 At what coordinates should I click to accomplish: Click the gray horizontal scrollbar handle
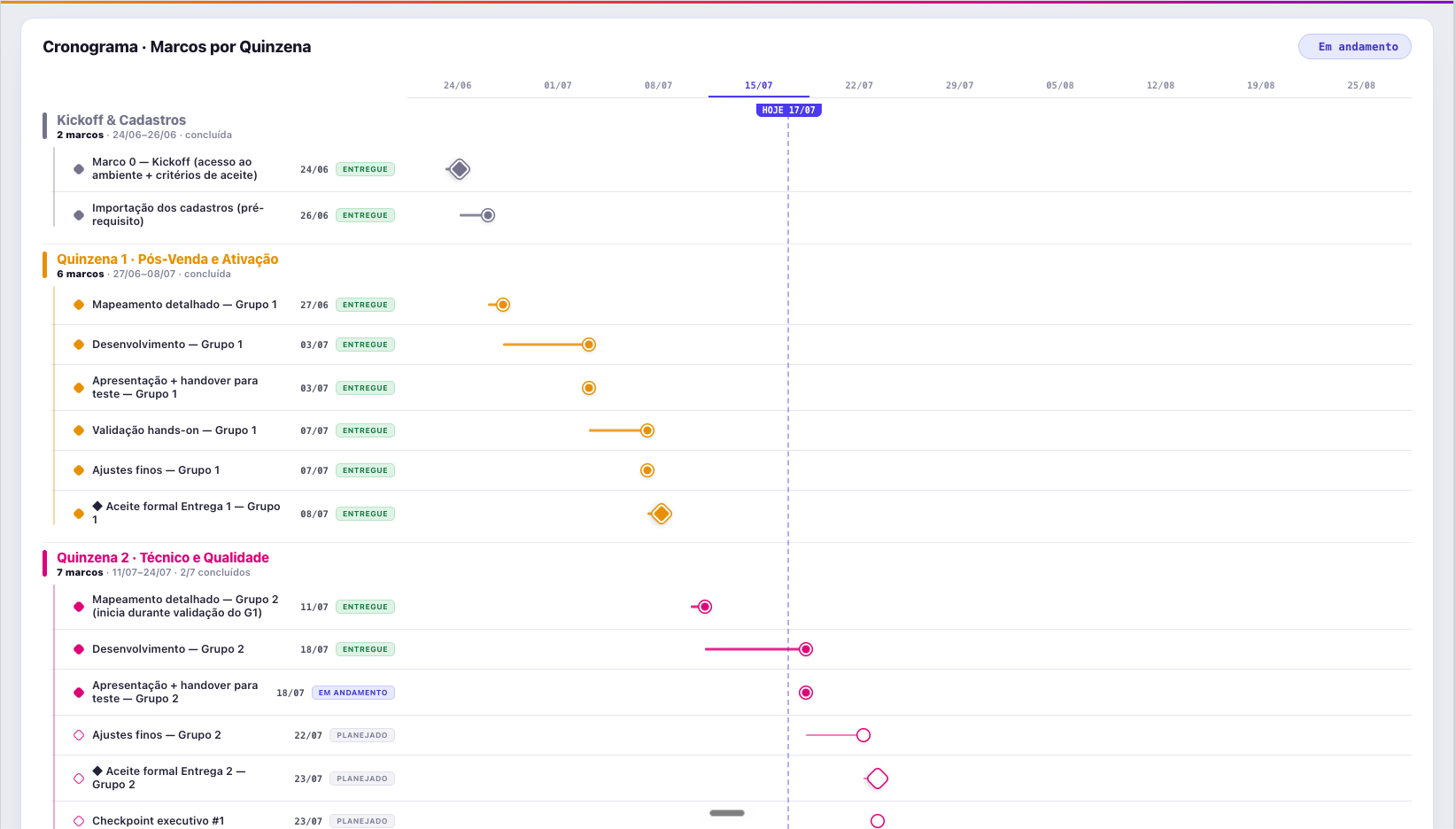(727, 813)
